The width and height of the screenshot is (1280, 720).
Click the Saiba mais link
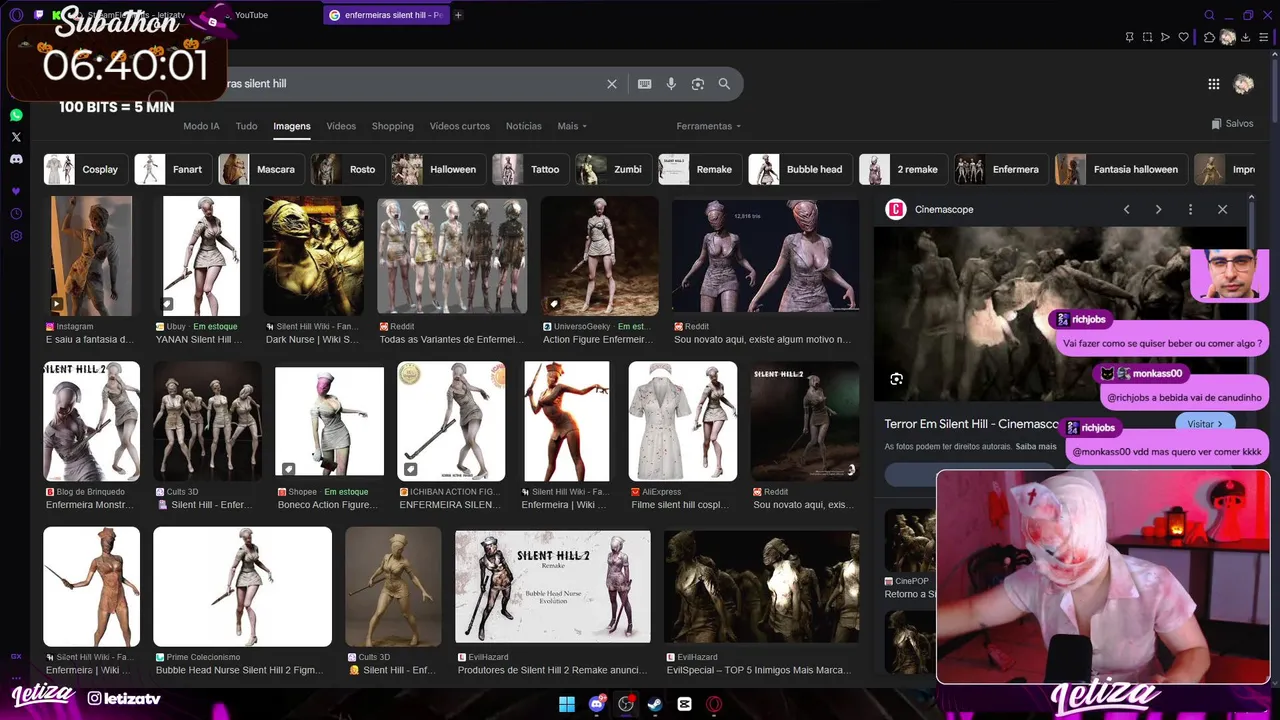click(x=1036, y=447)
